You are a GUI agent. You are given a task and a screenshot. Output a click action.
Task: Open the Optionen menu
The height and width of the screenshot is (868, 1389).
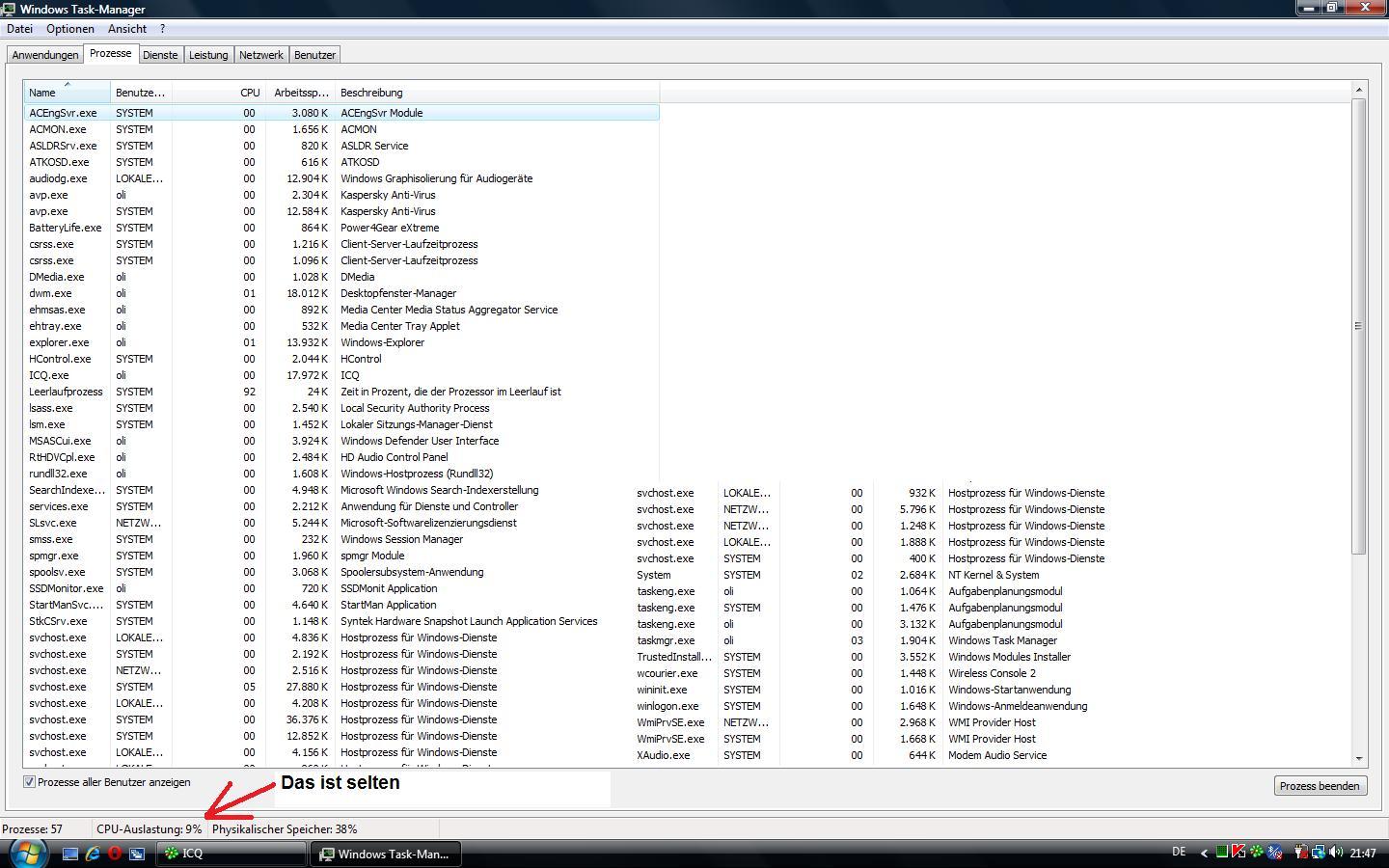[x=70, y=29]
